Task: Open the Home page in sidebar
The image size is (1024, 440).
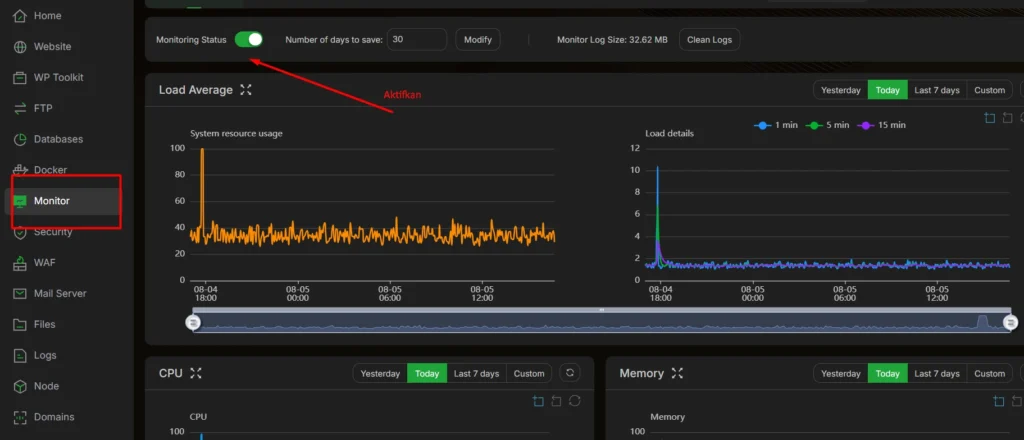Action: click(47, 16)
